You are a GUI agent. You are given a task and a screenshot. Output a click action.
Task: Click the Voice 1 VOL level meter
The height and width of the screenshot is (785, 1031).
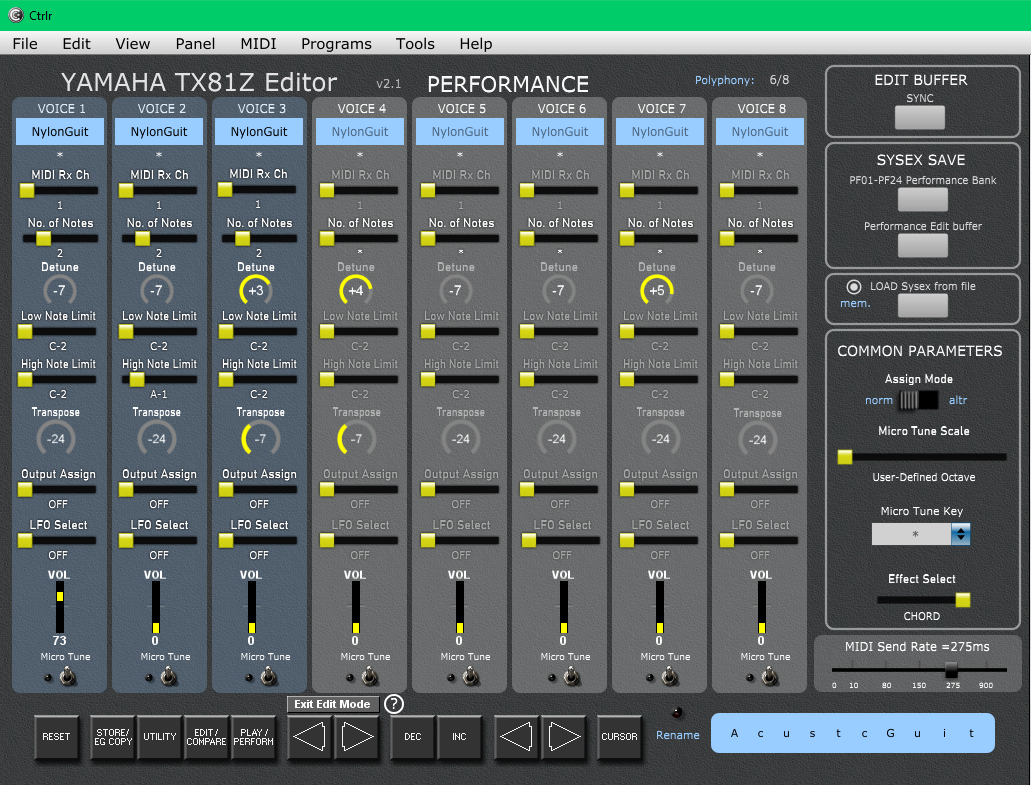[x=59, y=607]
